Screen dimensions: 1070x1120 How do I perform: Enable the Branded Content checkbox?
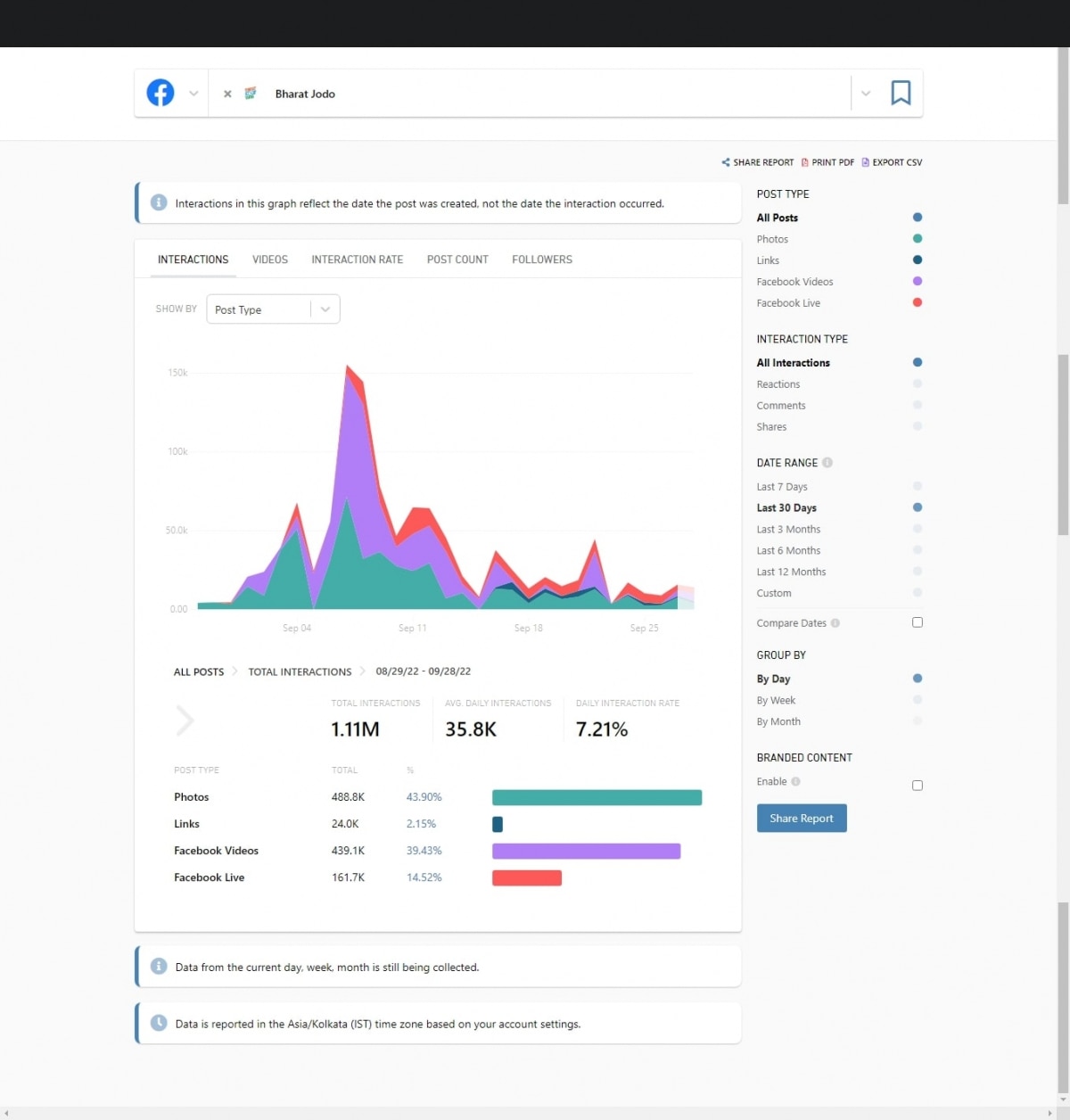(918, 786)
